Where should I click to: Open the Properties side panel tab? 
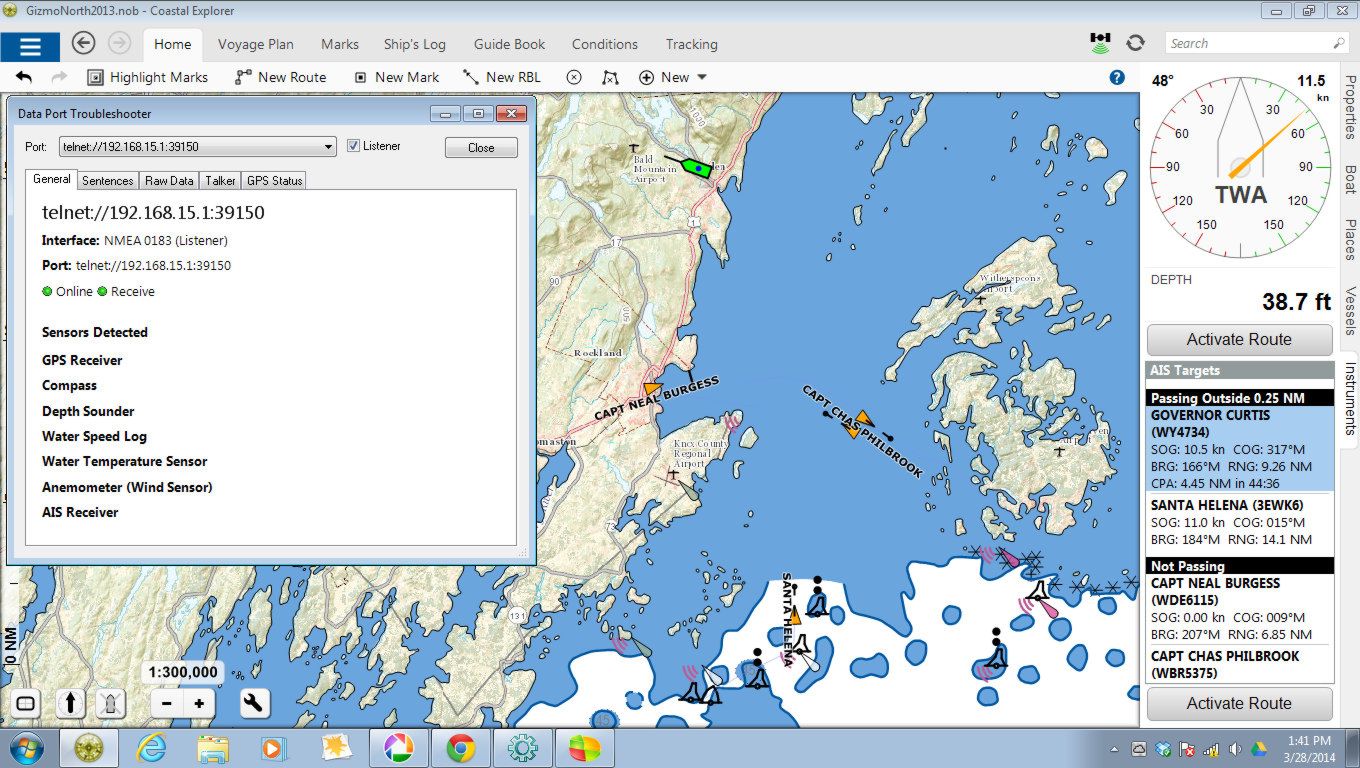click(1350, 108)
